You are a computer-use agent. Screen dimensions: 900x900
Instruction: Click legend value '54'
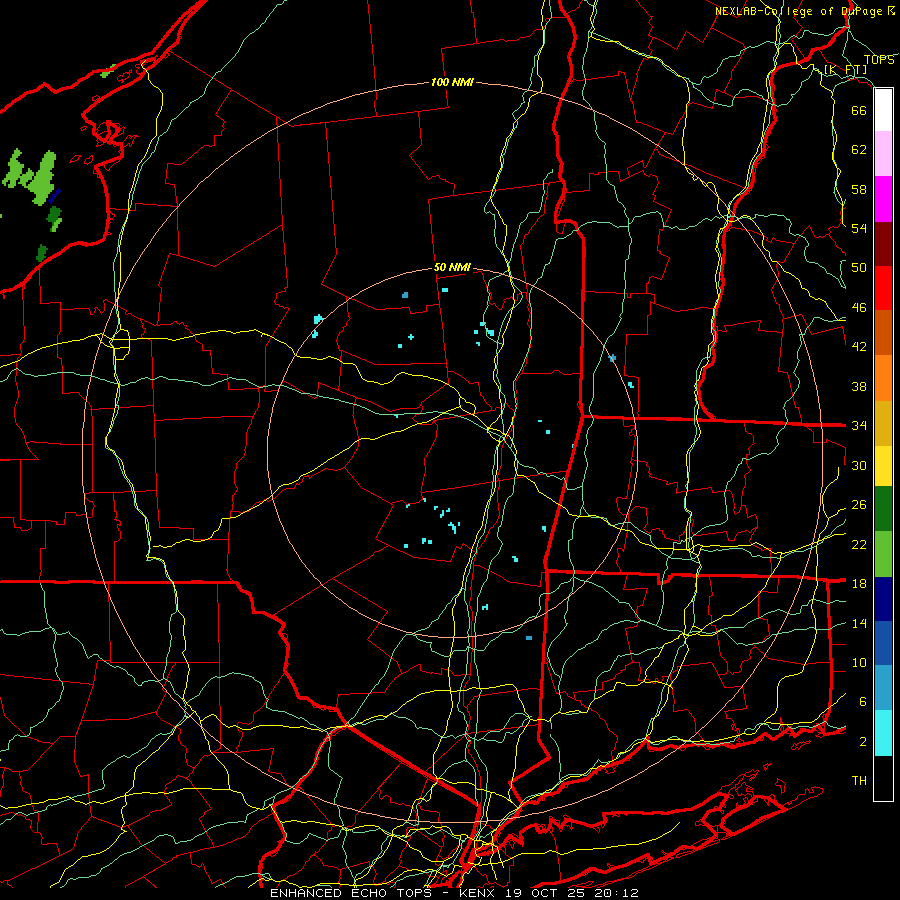(x=859, y=228)
